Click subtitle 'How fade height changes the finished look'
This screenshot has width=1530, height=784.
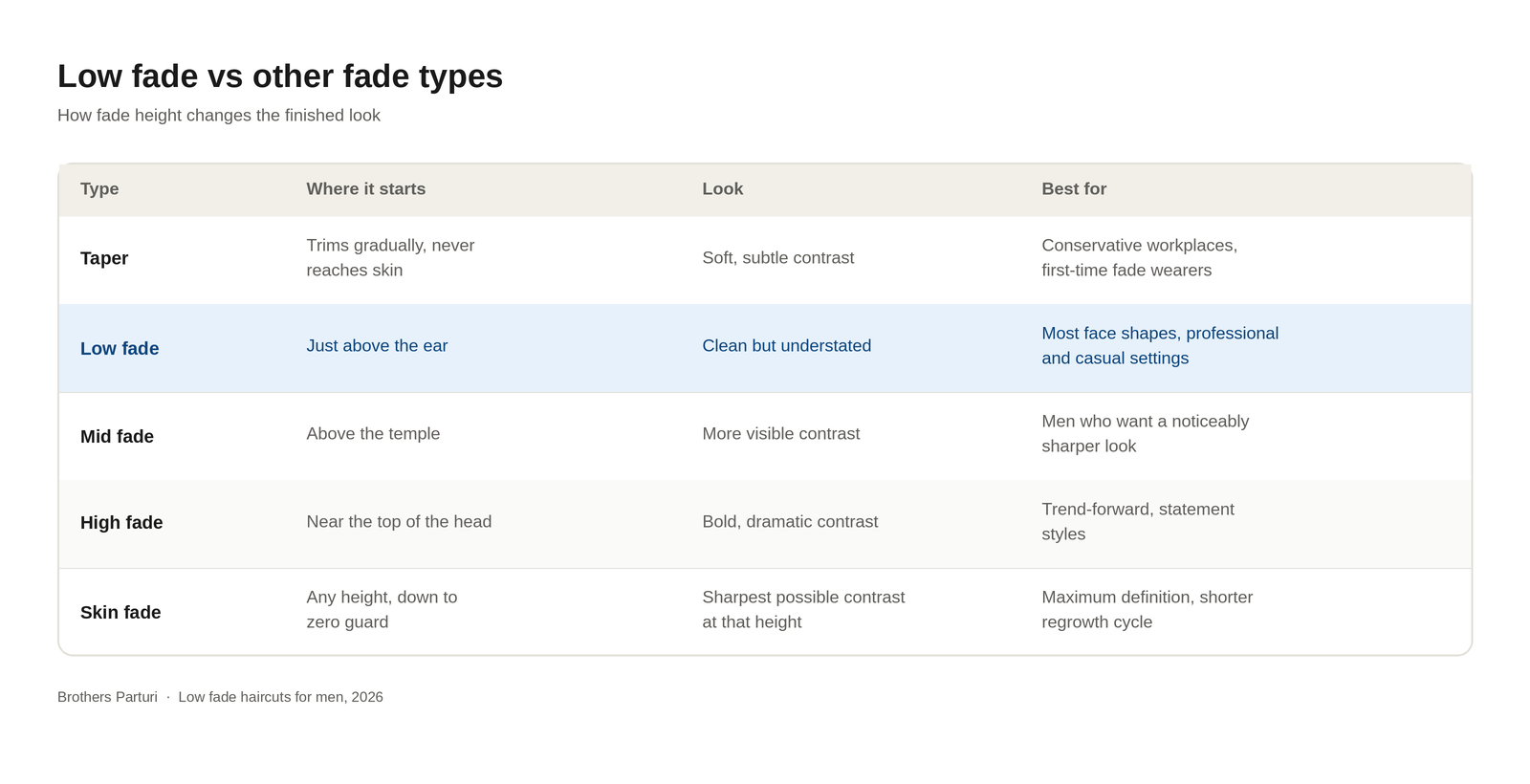click(219, 116)
